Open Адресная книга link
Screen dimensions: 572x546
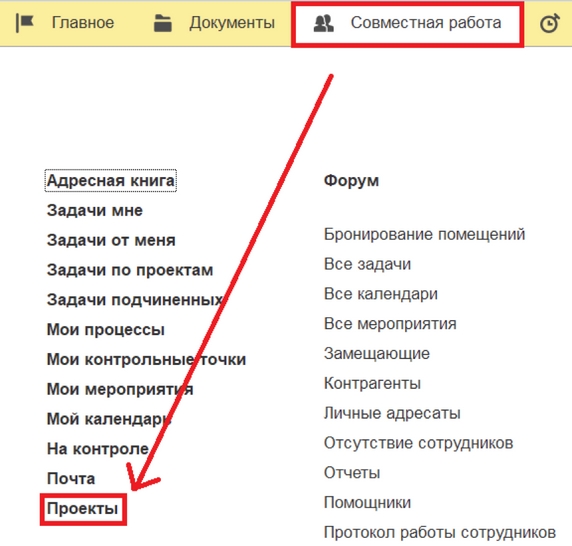[x=111, y=181]
